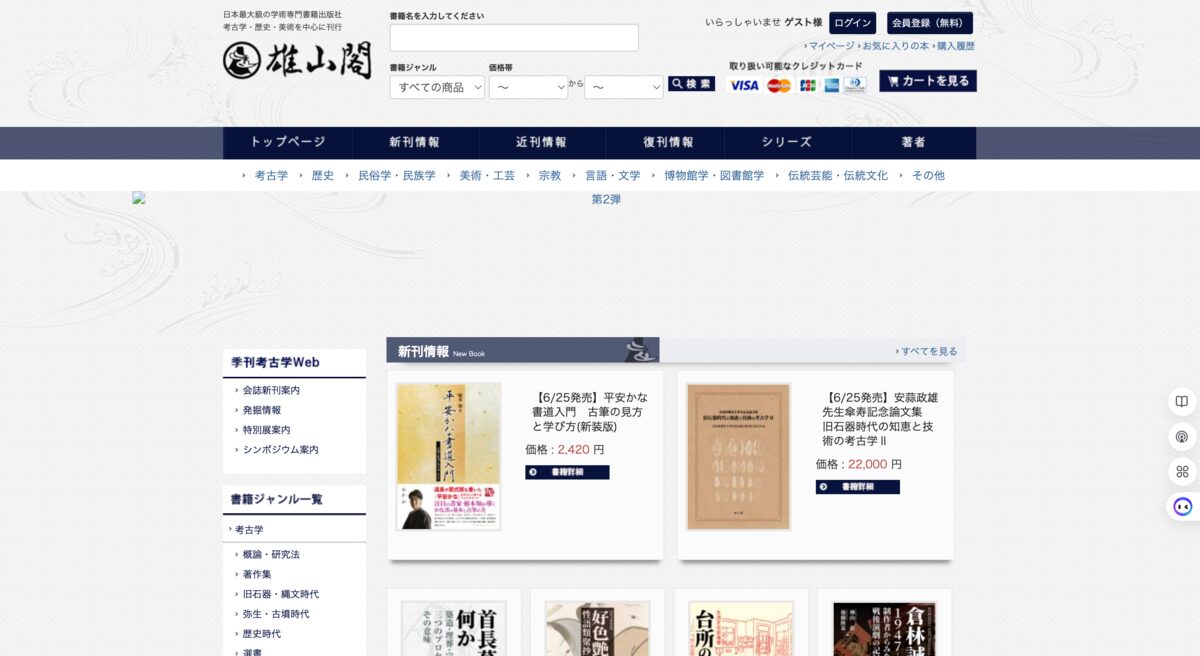Click title 【6/25発売】安蒜政雄先生傘寿記念論文集
The image size is (1200, 656).
880,419
